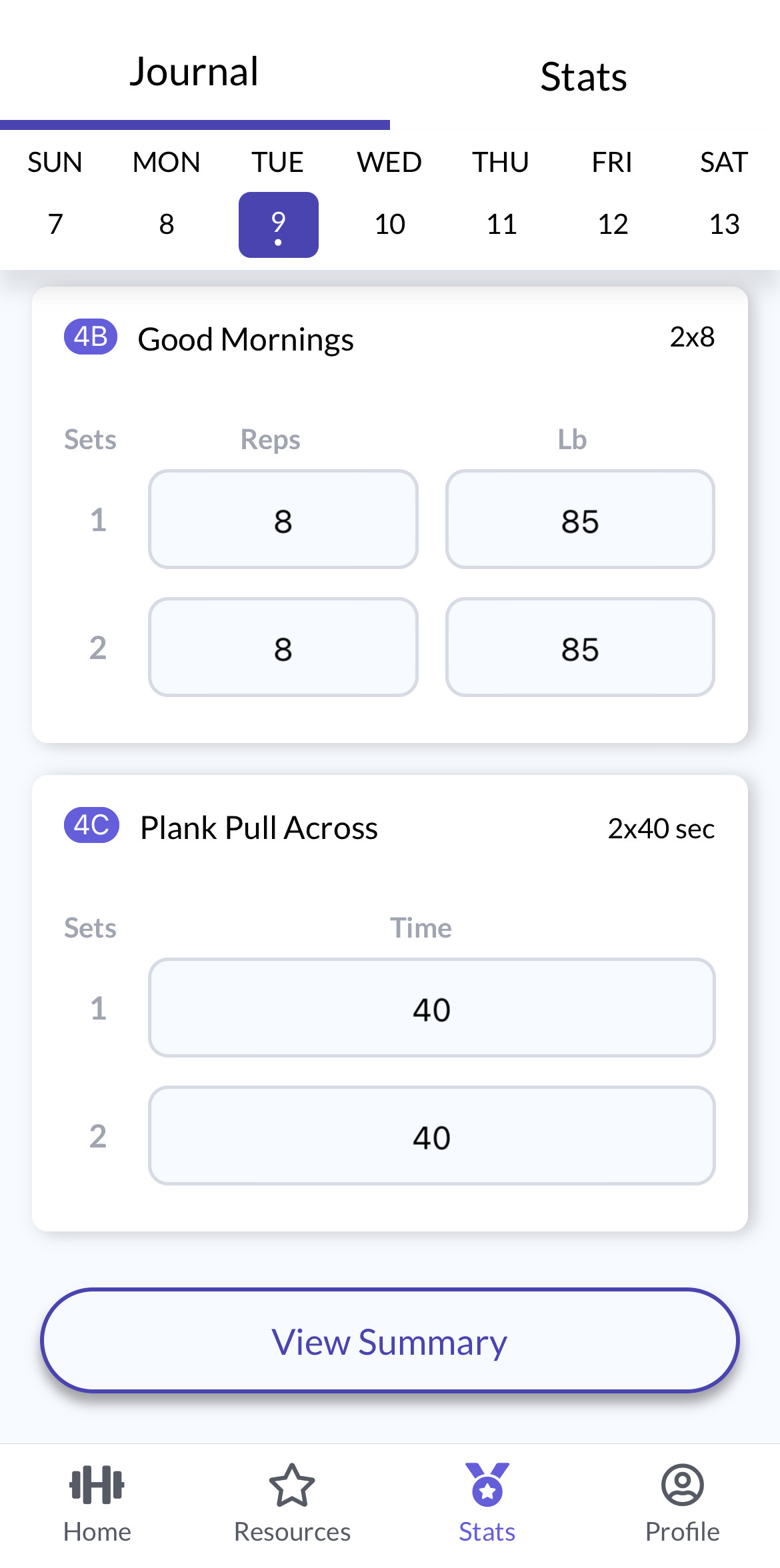This screenshot has height=1568, width=780.
Task: Edit set 2 time for Plank Pull Across
Action: point(432,1136)
